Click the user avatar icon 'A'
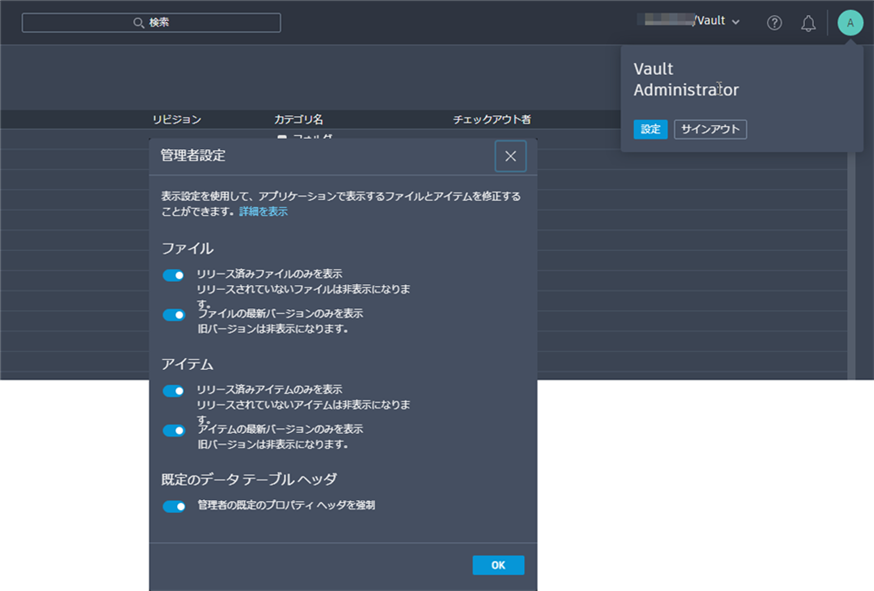The image size is (874, 591). click(x=850, y=23)
